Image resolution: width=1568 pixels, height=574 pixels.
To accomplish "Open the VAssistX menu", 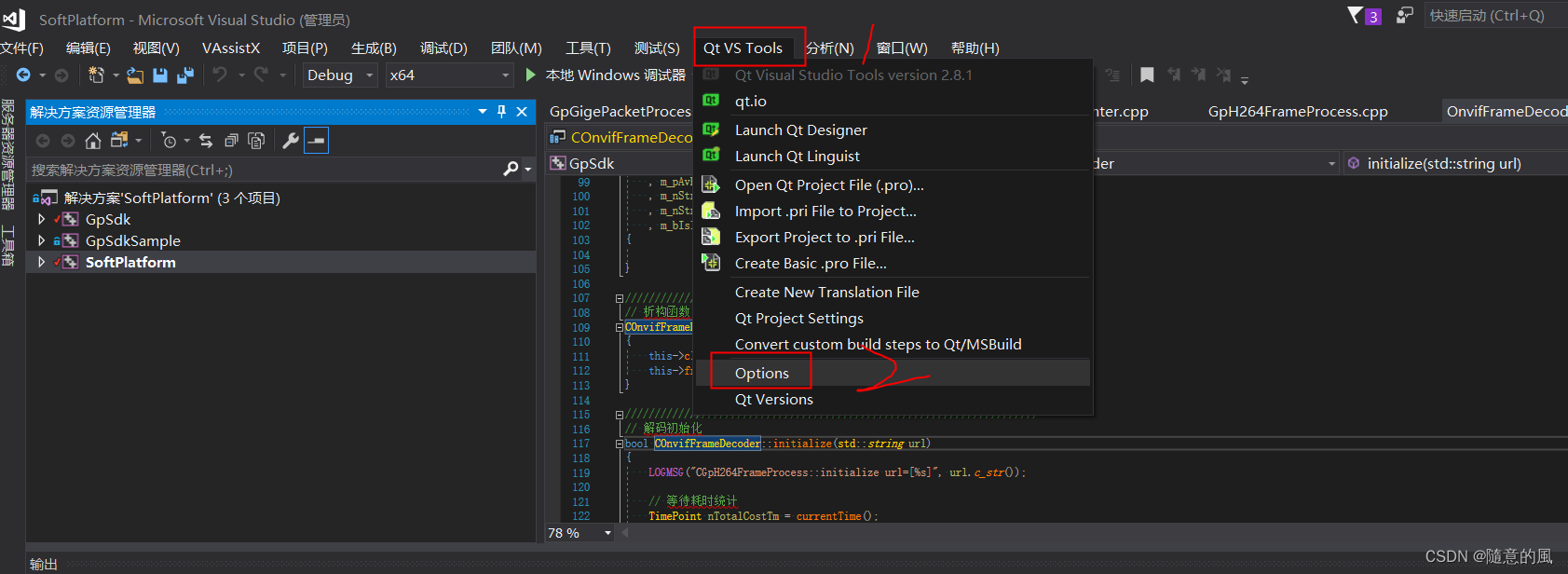I will click(231, 48).
